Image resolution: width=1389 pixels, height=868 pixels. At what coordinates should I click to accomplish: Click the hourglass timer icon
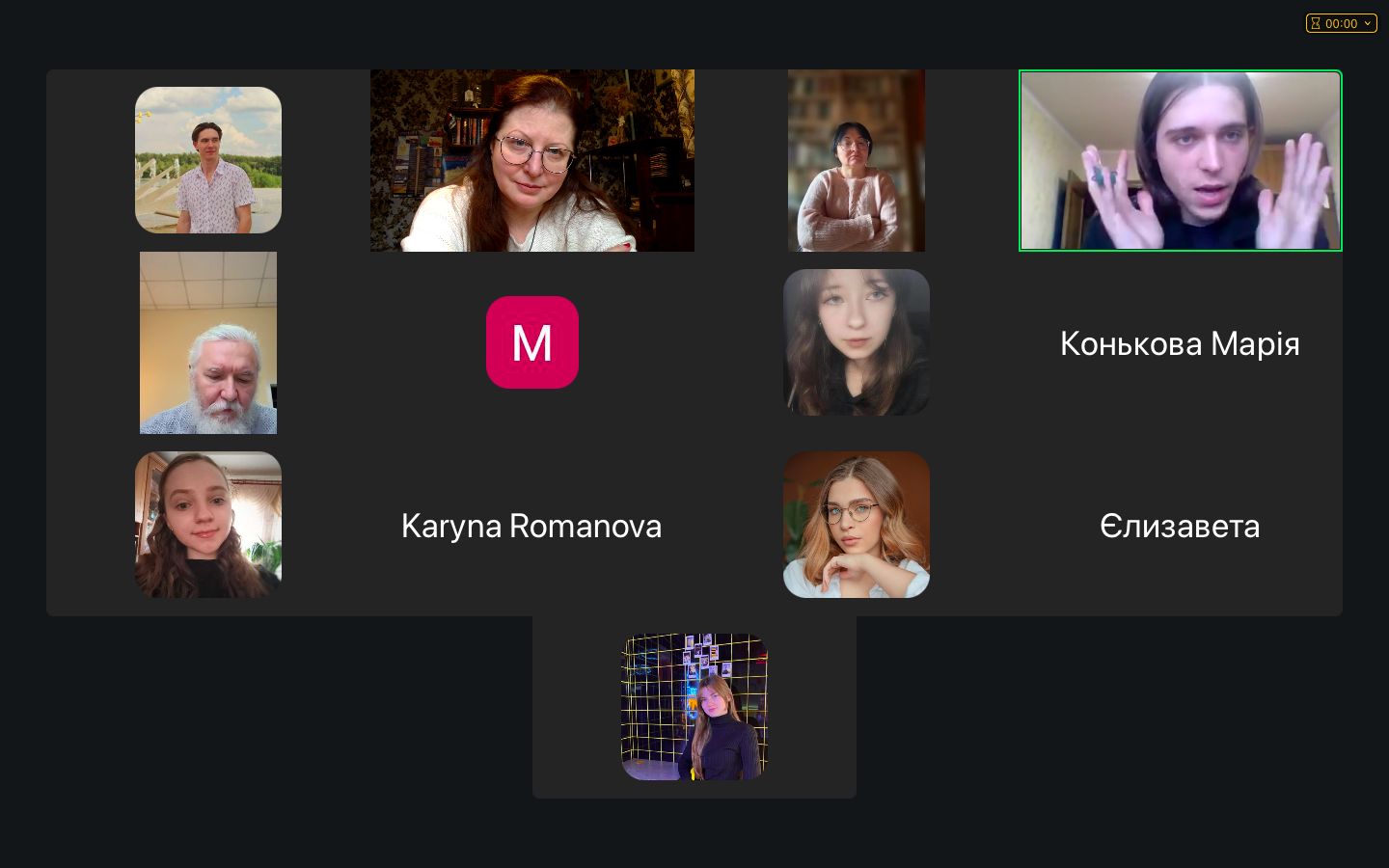pos(1316,23)
